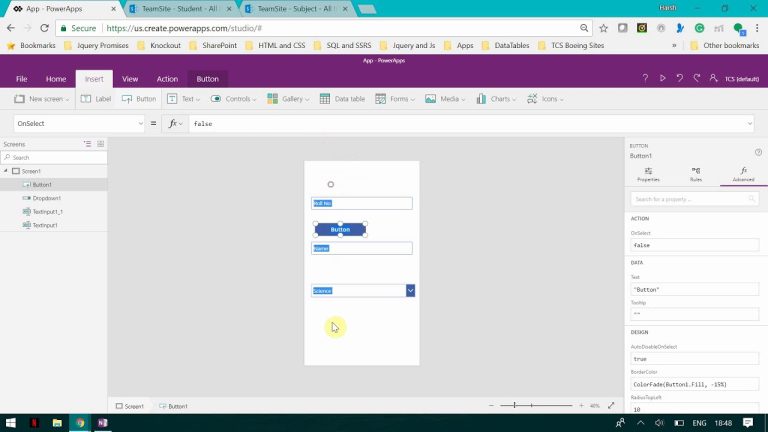768x432 pixels.
Task: Select Button1 in the tree
Action: 53,185
